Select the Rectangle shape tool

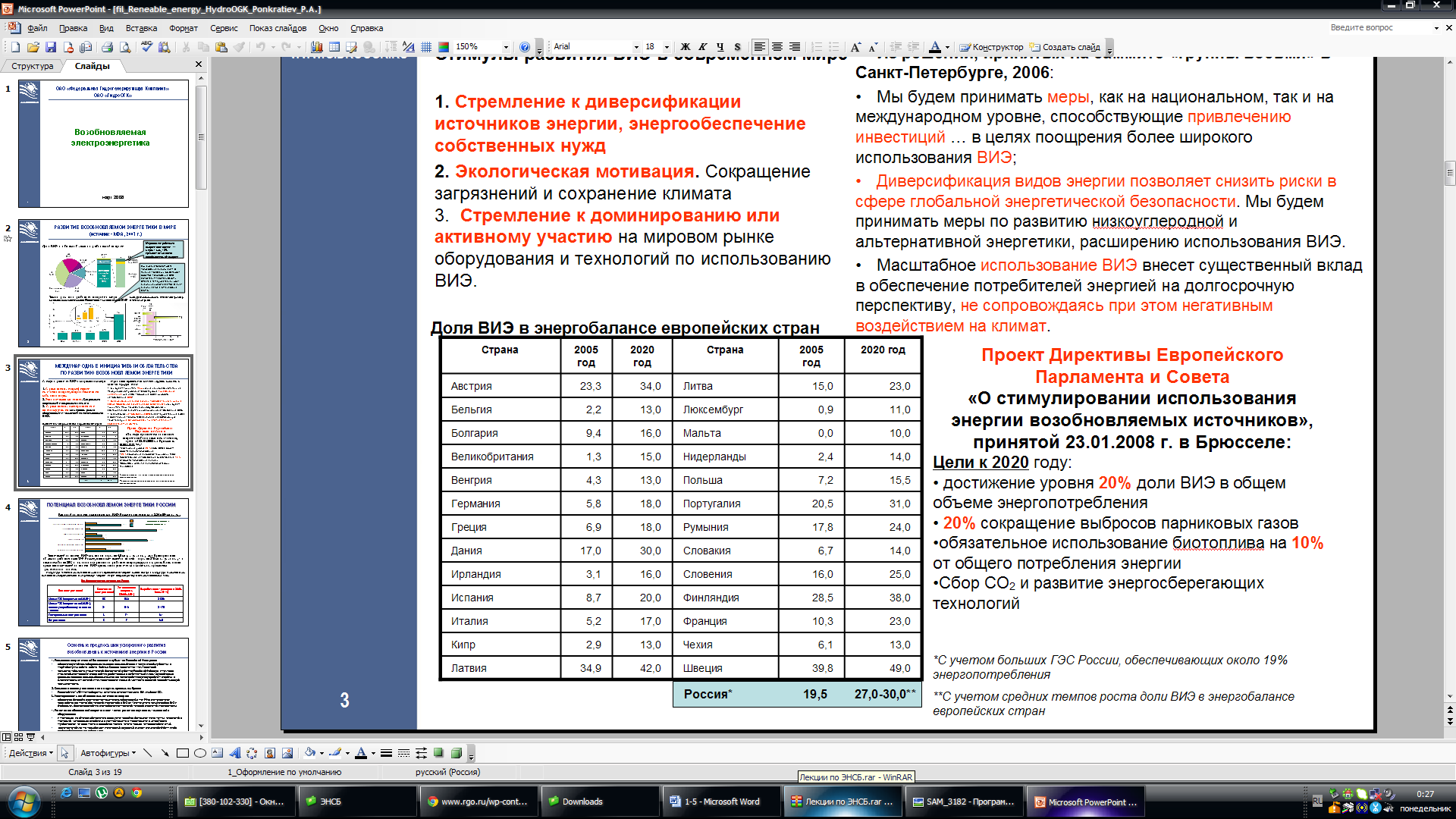tap(182, 753)
